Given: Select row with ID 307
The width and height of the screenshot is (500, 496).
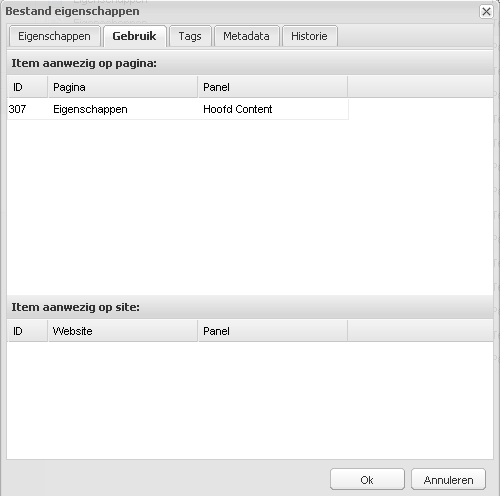Looking at the screenshot, I should click(x=178, y=109).
